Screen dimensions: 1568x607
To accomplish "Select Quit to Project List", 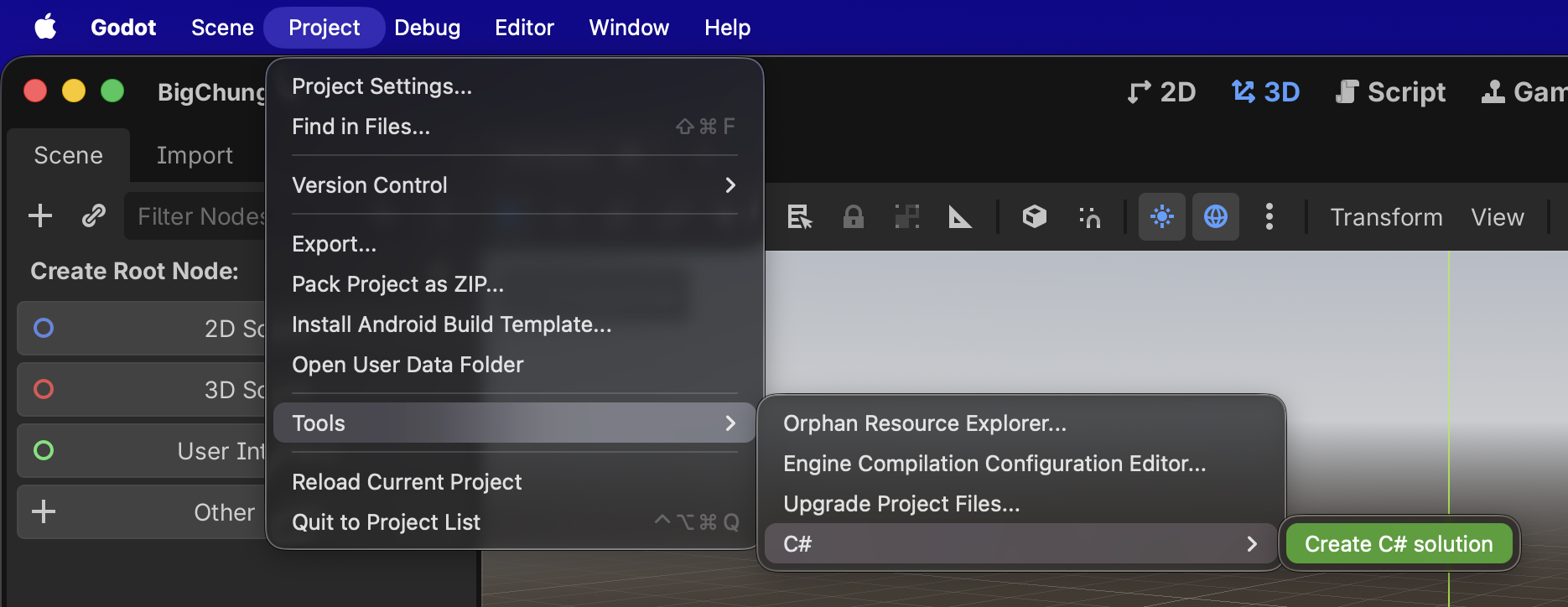I will tap(514, 522).
